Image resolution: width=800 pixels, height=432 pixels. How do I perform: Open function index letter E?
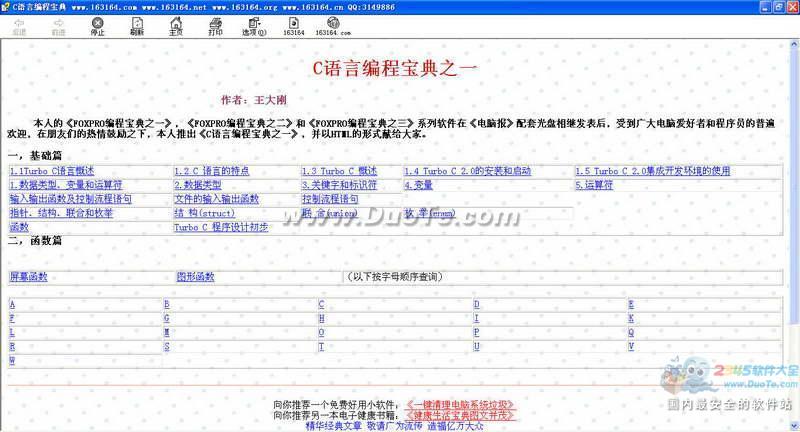(x=631, y=304)
